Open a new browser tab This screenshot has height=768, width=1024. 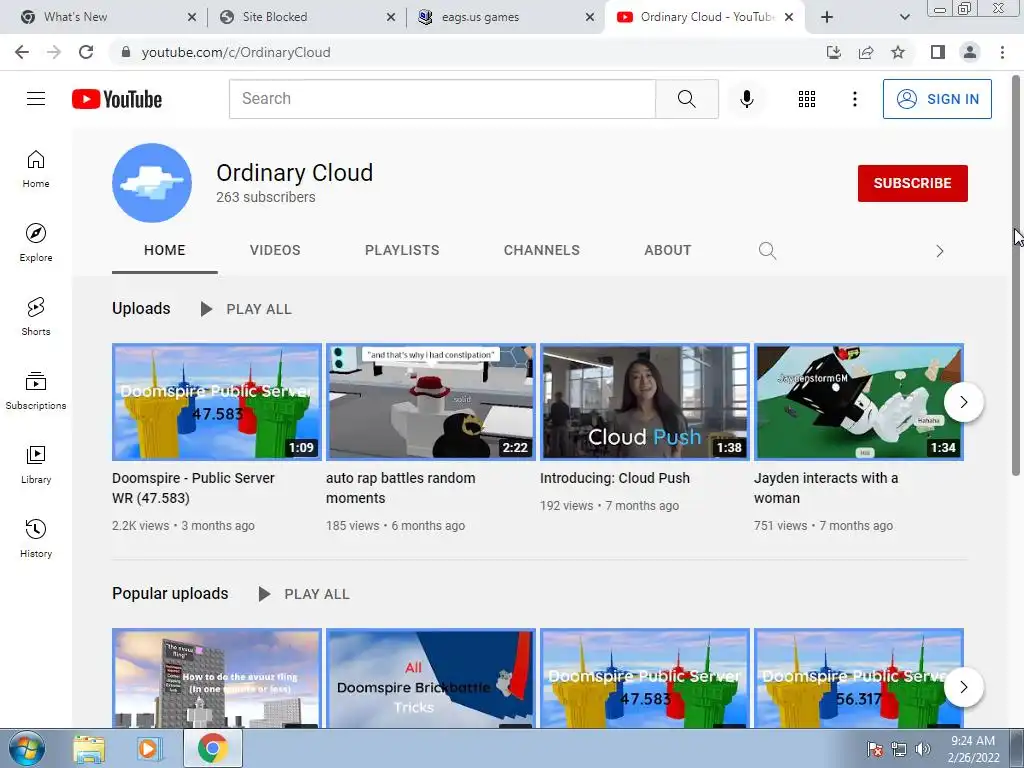pos(827,17)
